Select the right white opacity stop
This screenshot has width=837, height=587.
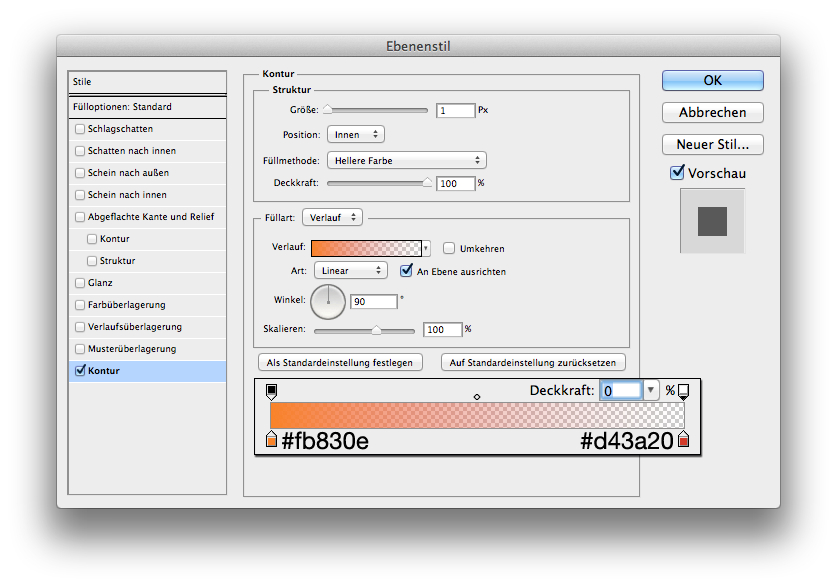click(683, 392)
